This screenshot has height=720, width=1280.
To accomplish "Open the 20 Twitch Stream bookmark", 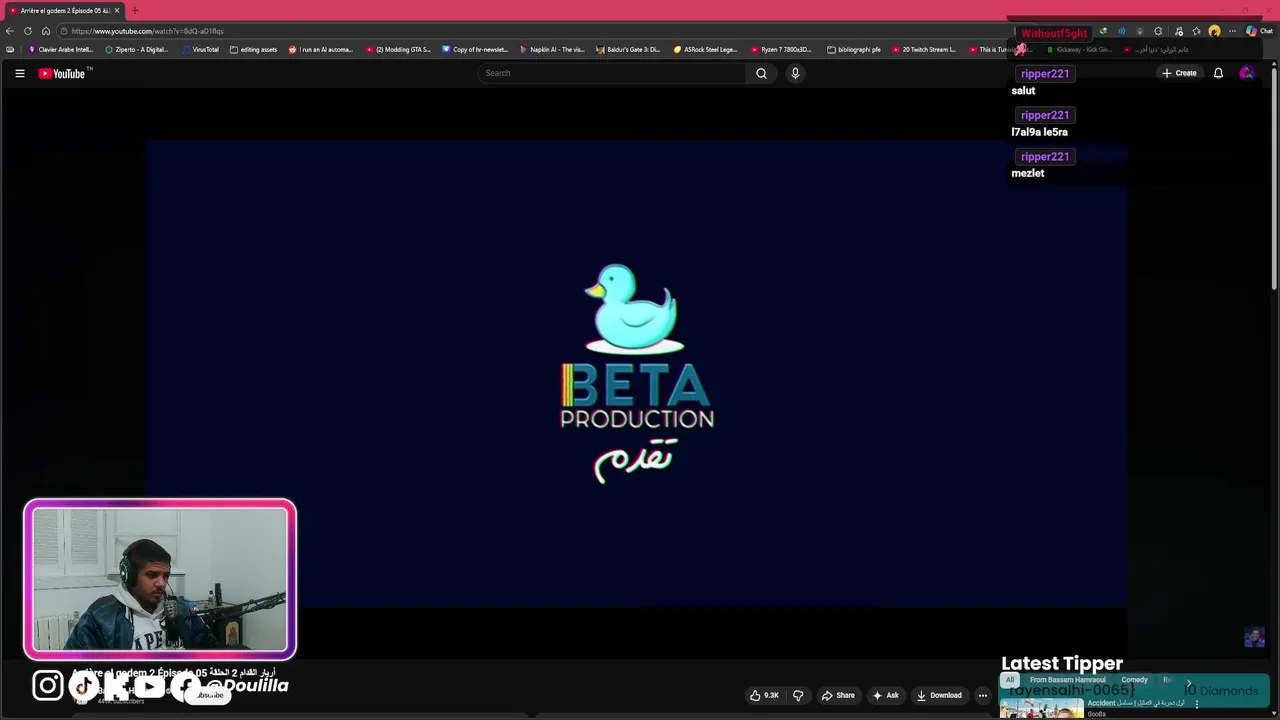I will pos(924,49).
